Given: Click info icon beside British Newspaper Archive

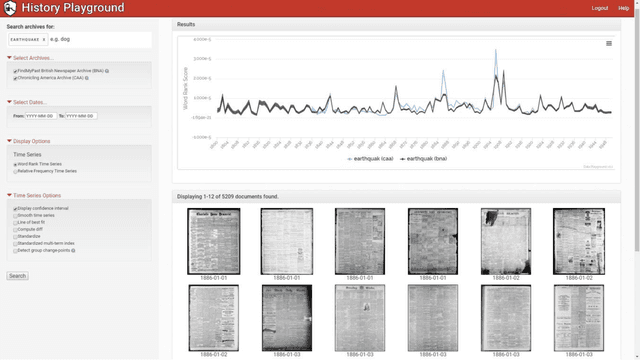Looking at the screenshot, I should click(107, 71).
